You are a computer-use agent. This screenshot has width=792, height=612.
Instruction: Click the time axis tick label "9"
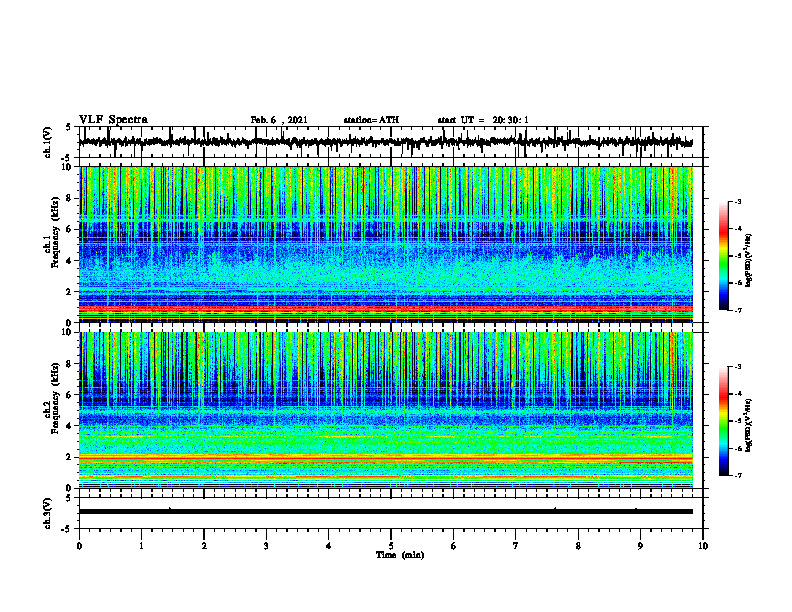(x=640, y=546)
